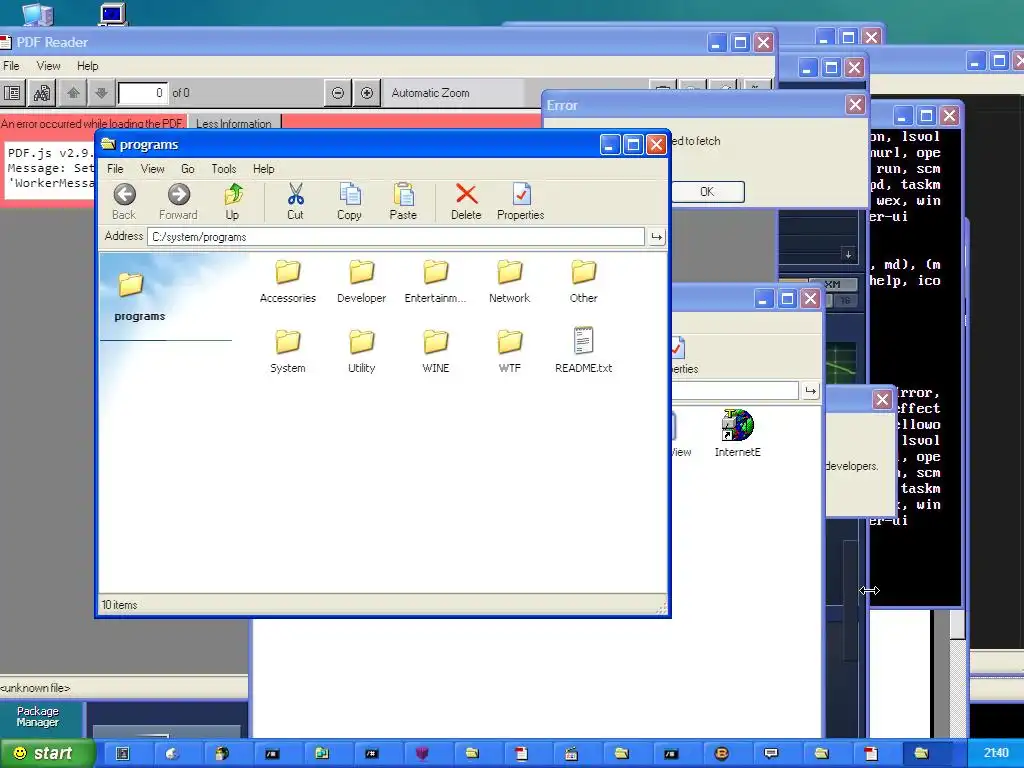Toggle the PDF Reader sidebar
Screen dimensions: 1024x768
[x=12, y=93]
